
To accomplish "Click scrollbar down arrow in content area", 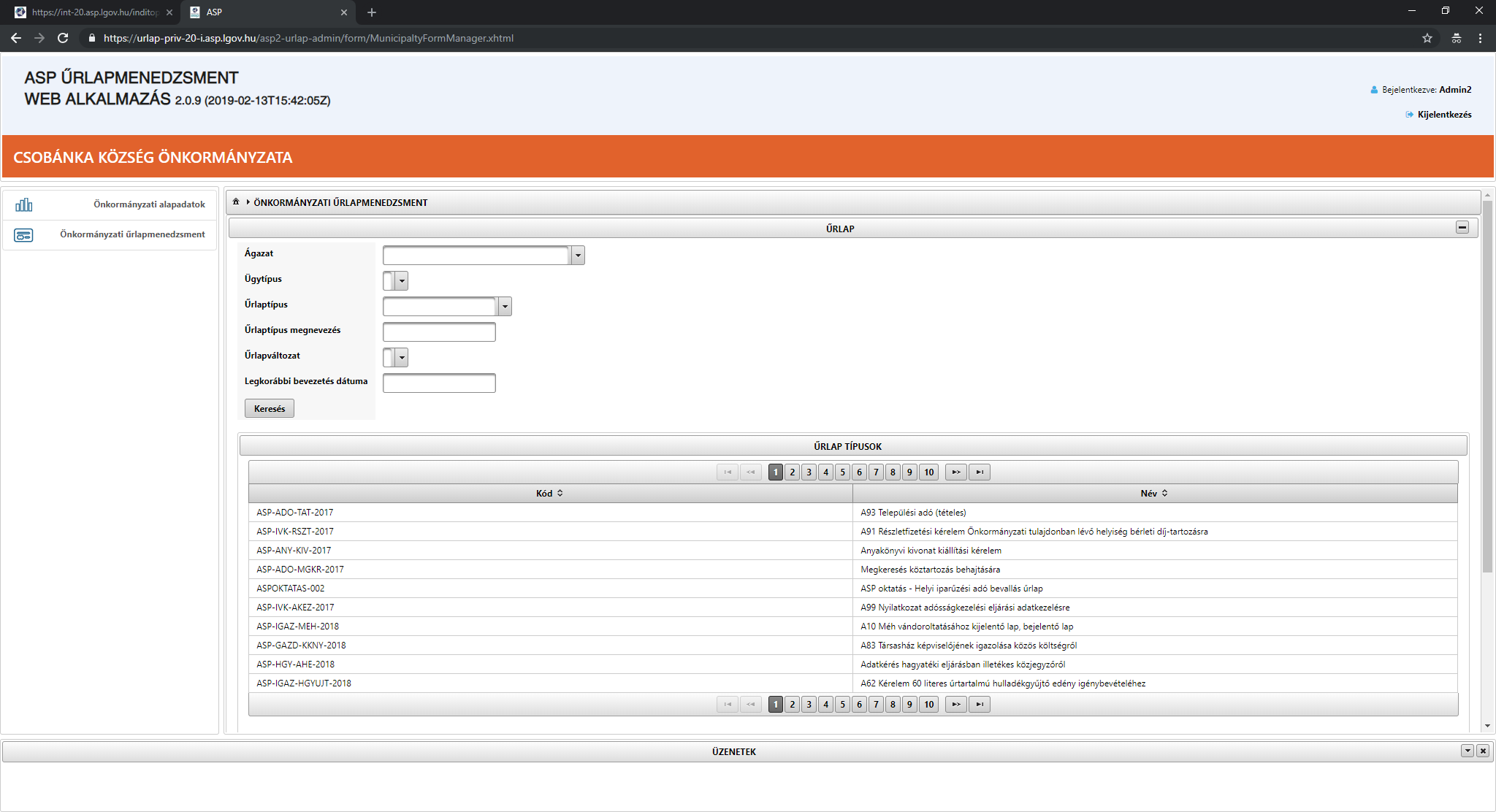I will click(x=1487, y=727).
